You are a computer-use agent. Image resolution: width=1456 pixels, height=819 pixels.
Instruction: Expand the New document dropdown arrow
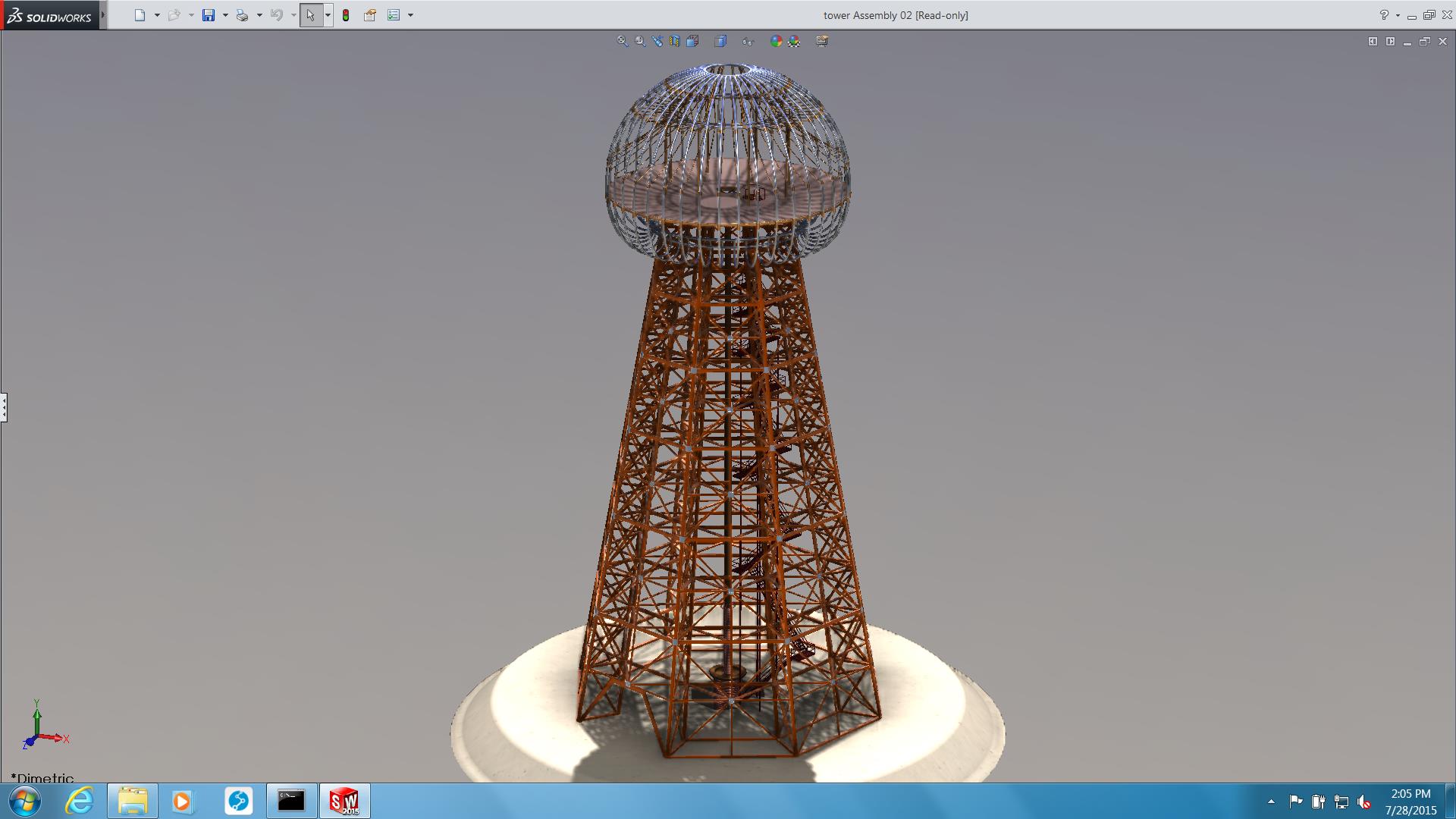[157, 15]
